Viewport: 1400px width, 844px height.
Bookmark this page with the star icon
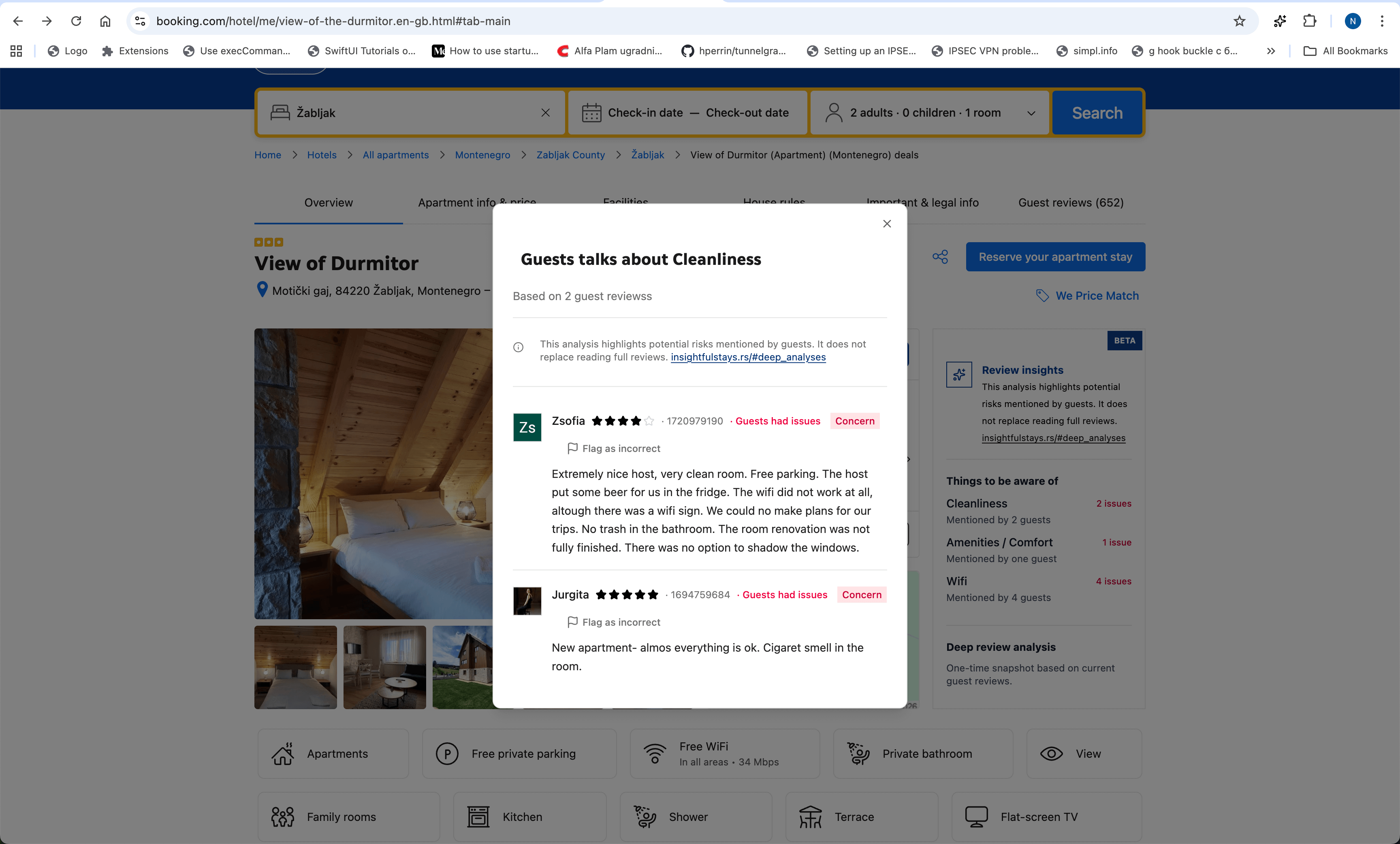[x=1239, y=21]
